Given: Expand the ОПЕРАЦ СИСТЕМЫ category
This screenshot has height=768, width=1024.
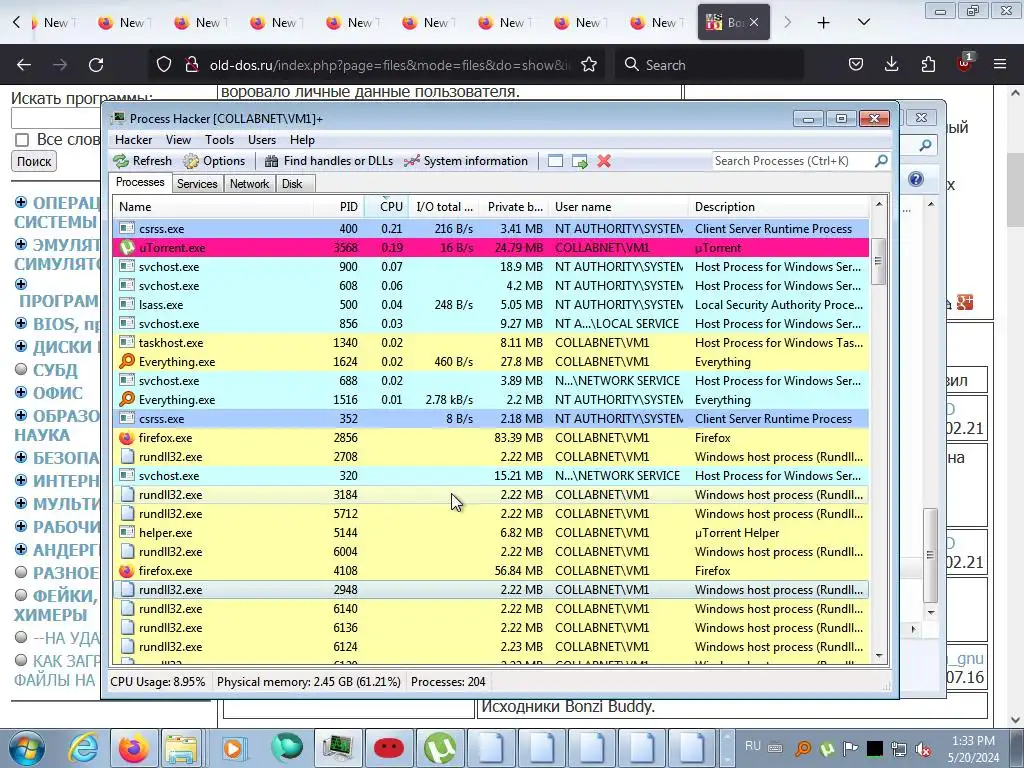Looking at the screenshot, I should [x=21, y=202].
